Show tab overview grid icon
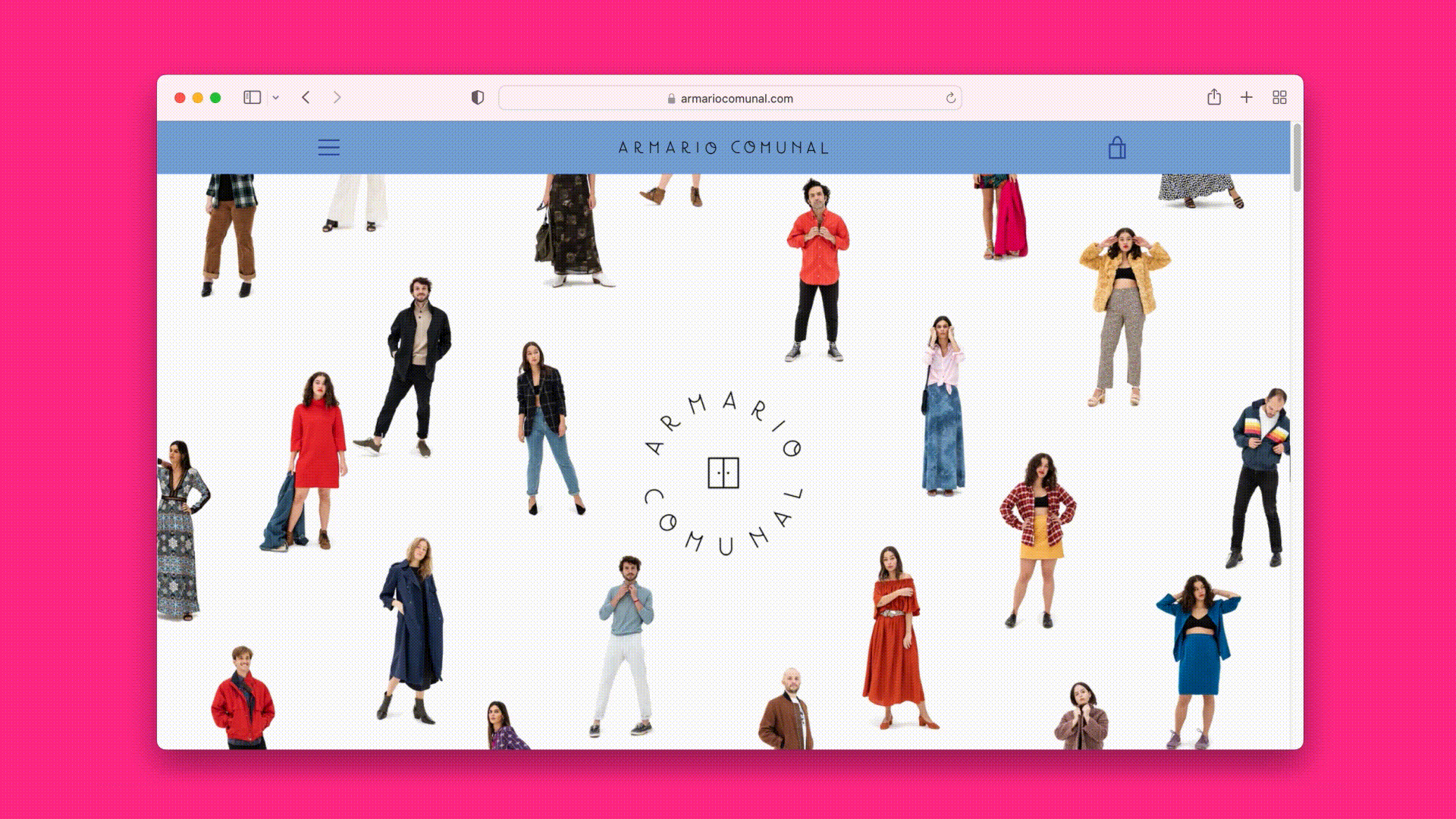Image resolution: width=1456 pixels, height=819 pixels. (x=1280, y=97)
